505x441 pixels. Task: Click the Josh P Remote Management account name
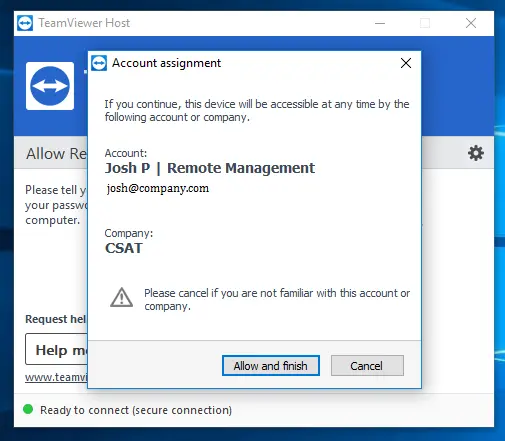pyautogui.click(x=210, y=168)
